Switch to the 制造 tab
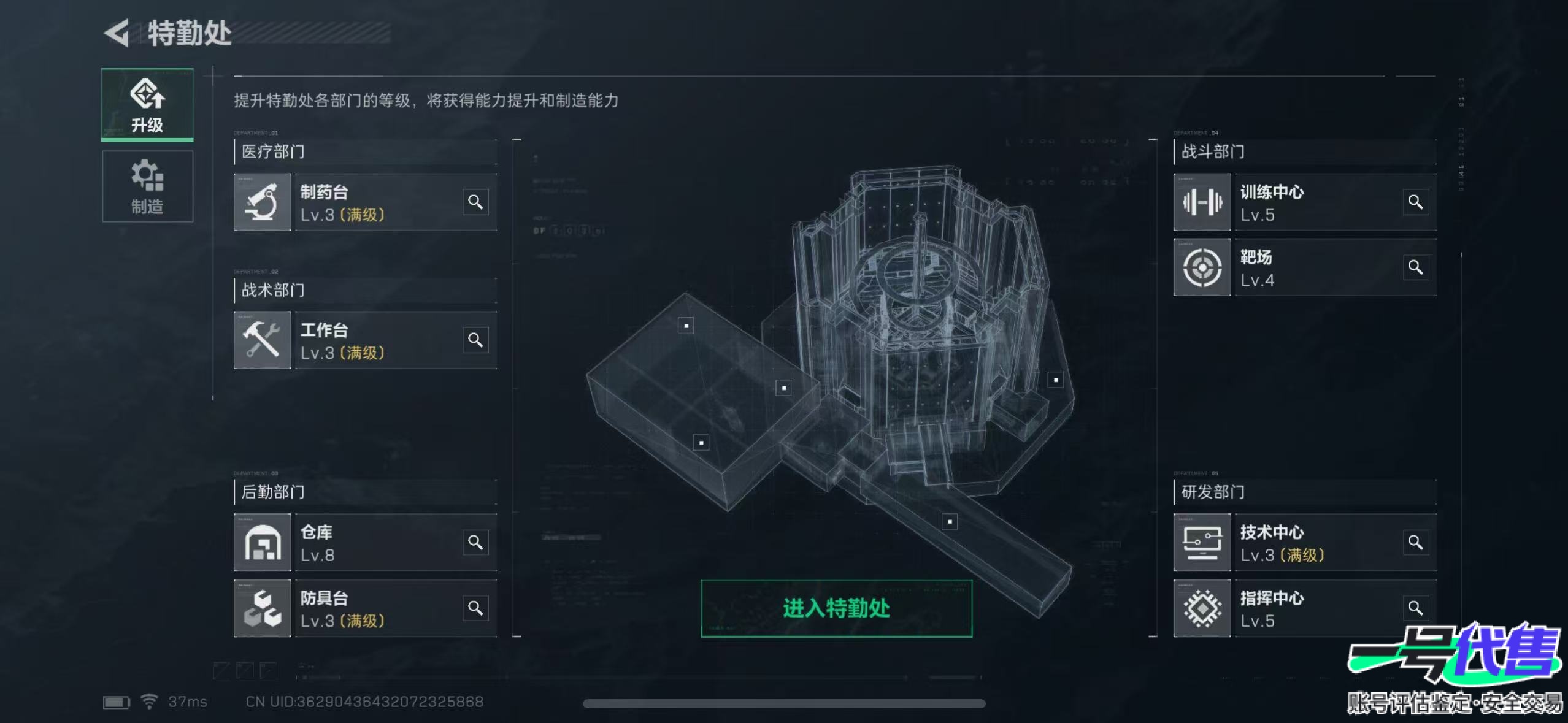The height and width of the screenshot is (723, 1568). click(147, 186)
